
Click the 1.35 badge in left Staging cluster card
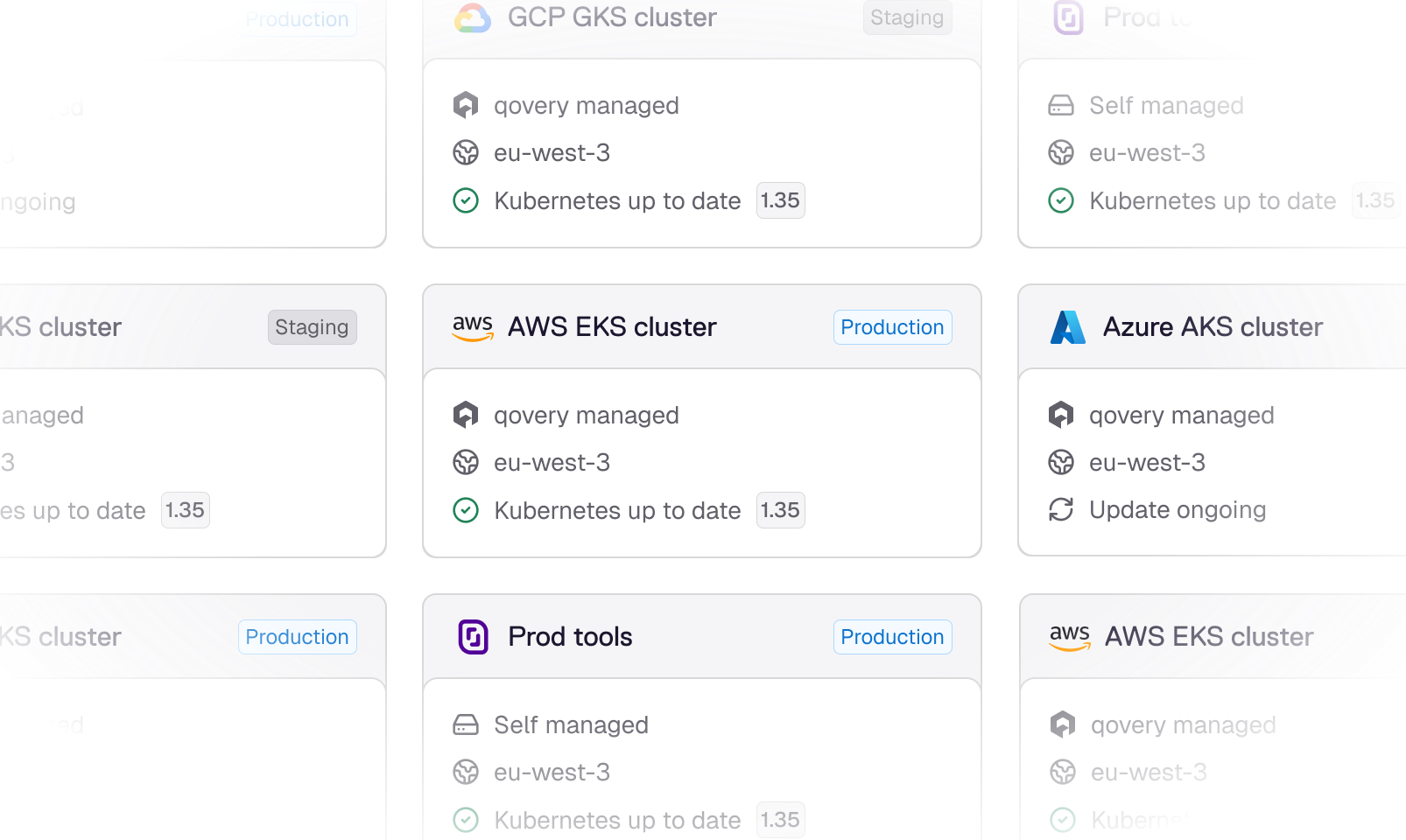[x=185, y=510]
